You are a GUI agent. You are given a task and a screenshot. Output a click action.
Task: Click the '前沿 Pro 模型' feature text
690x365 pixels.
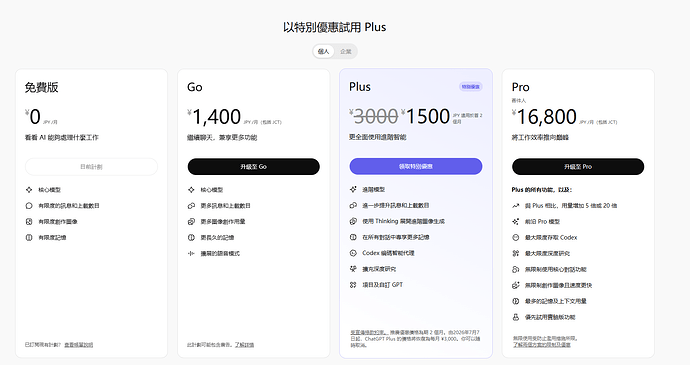click(542, 221)
